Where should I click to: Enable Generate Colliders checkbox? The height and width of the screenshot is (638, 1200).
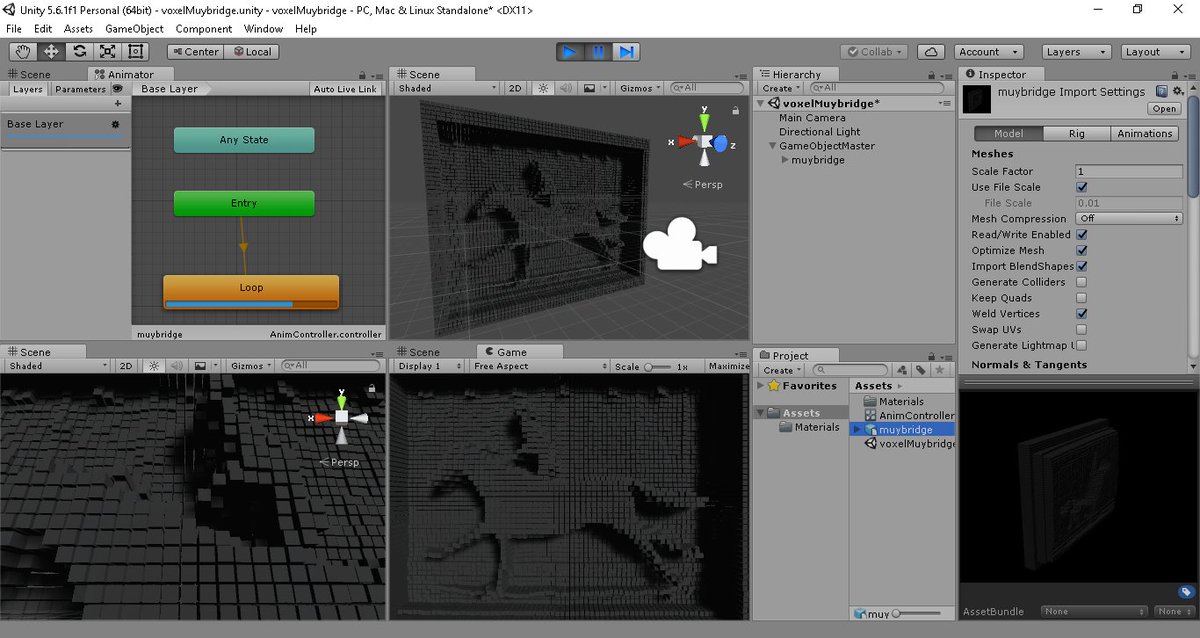[1081, 282]
